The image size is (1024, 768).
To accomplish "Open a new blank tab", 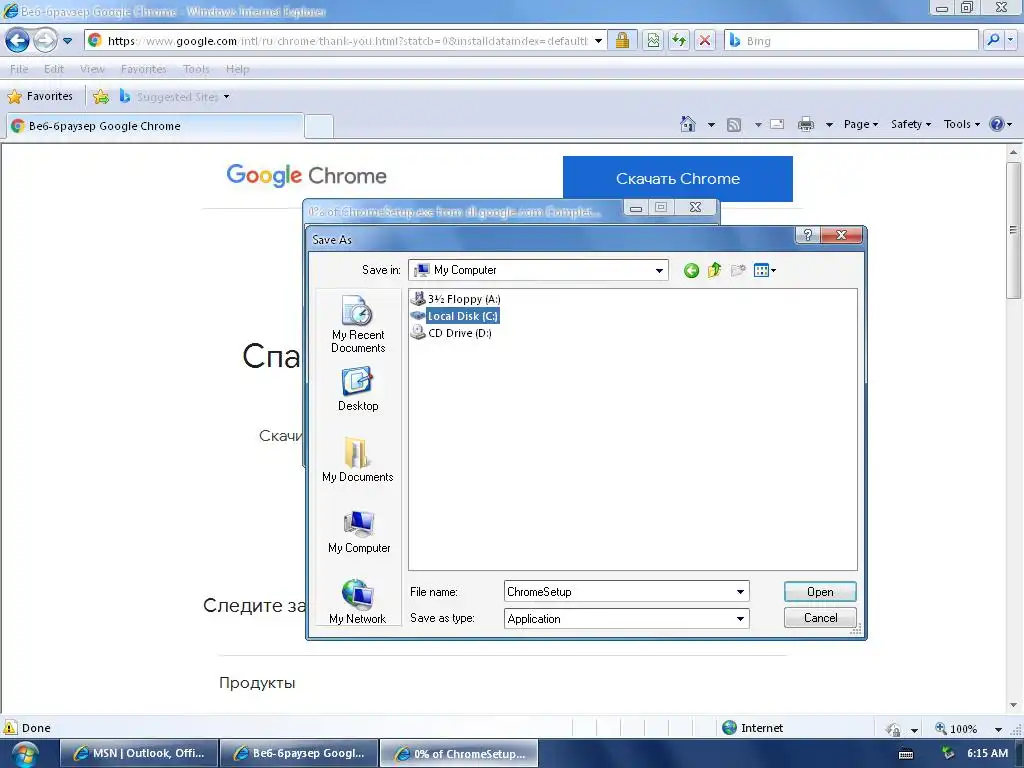I will tap(319, 126).
